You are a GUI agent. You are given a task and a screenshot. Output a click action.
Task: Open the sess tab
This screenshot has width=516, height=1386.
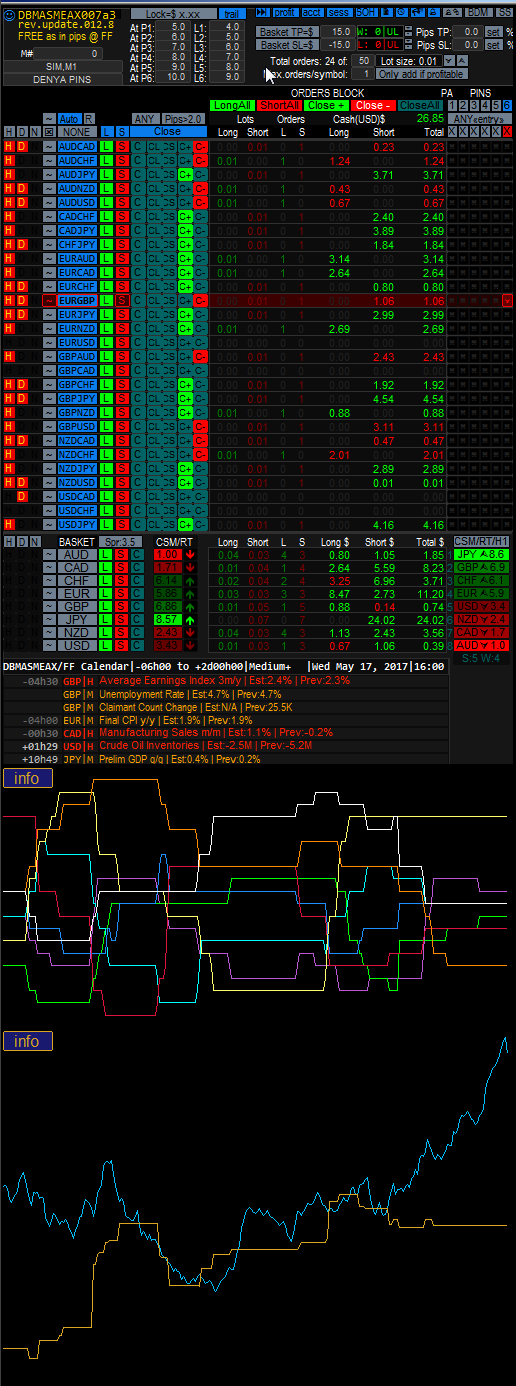340,12
